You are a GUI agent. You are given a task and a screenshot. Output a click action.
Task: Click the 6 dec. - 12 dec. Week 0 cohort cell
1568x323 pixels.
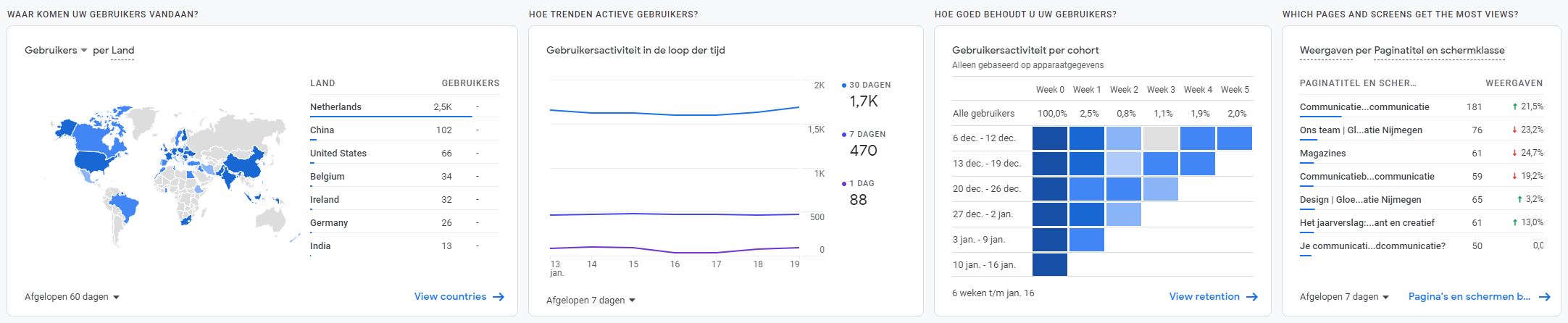[x=1049, y=138]
